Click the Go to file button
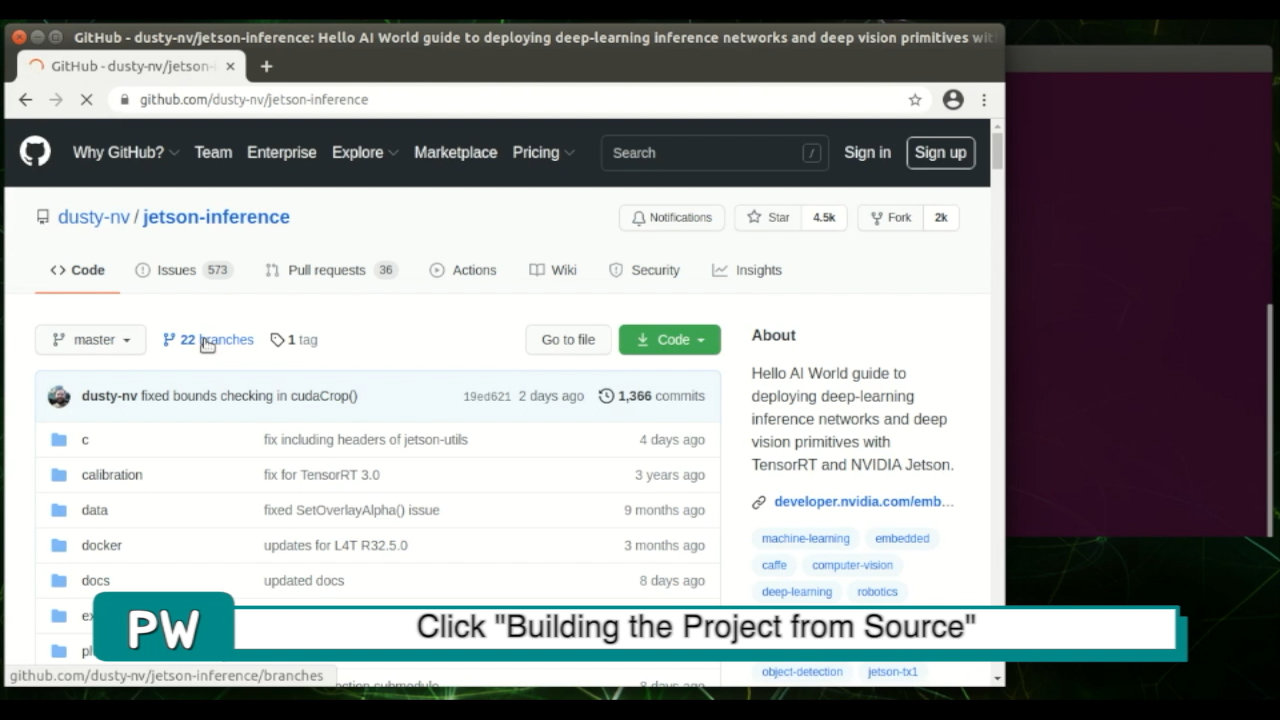Viewport: 1280px width, 720px height. pos(568,340)
